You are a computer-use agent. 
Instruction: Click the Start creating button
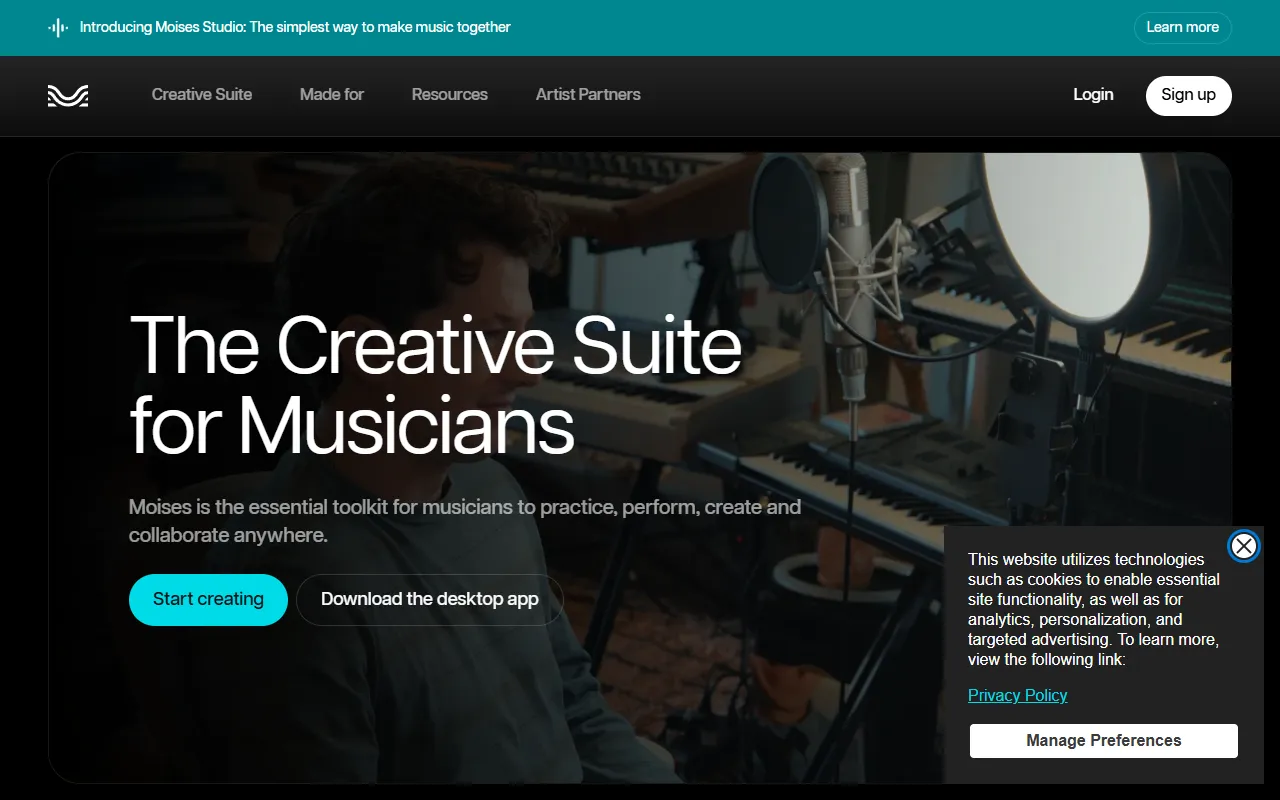click(x=208, y=600)
